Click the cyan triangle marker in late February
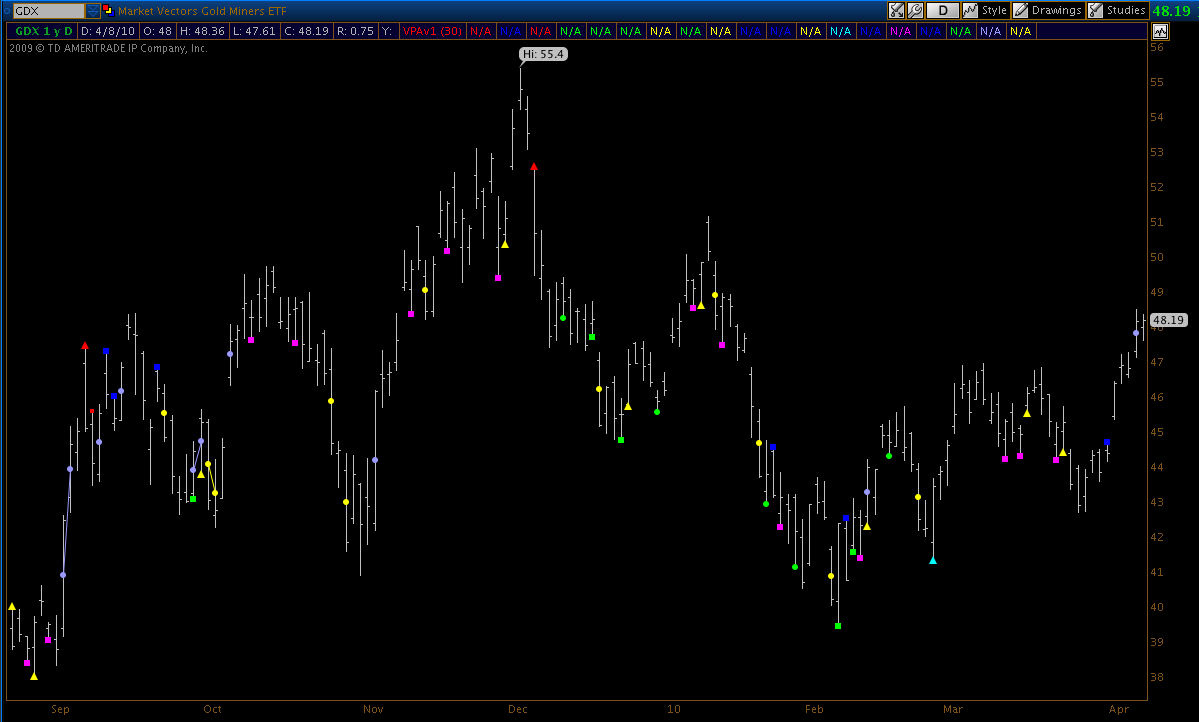Screen dimensions: 1199x722 point(932,561)
